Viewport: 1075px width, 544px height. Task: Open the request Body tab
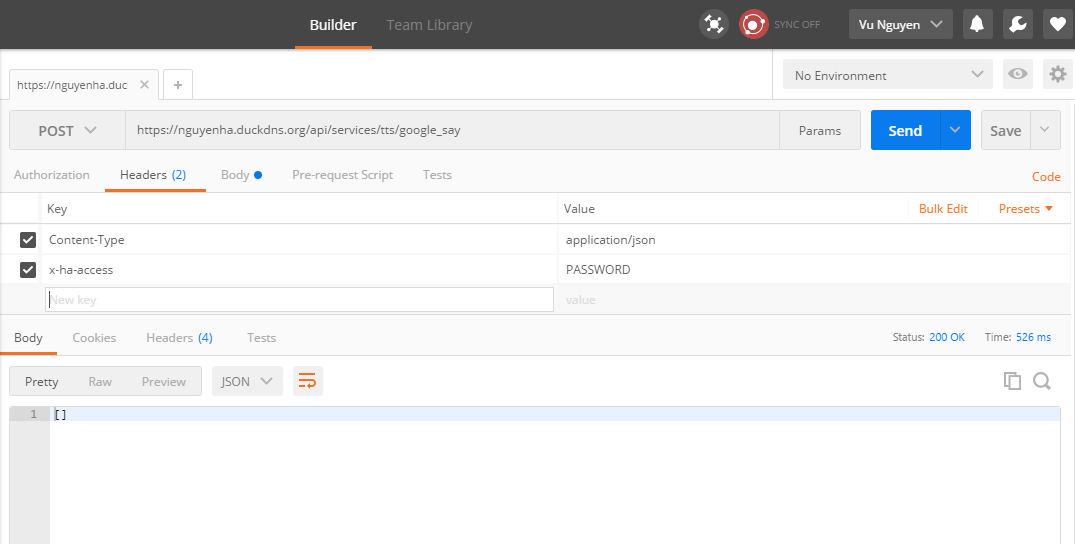241,174
